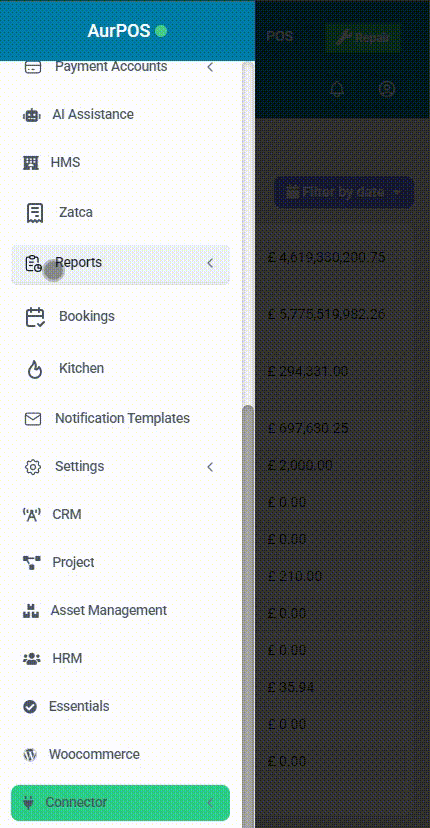Click the AI Assistance robot icon

[x=31, y=115]
